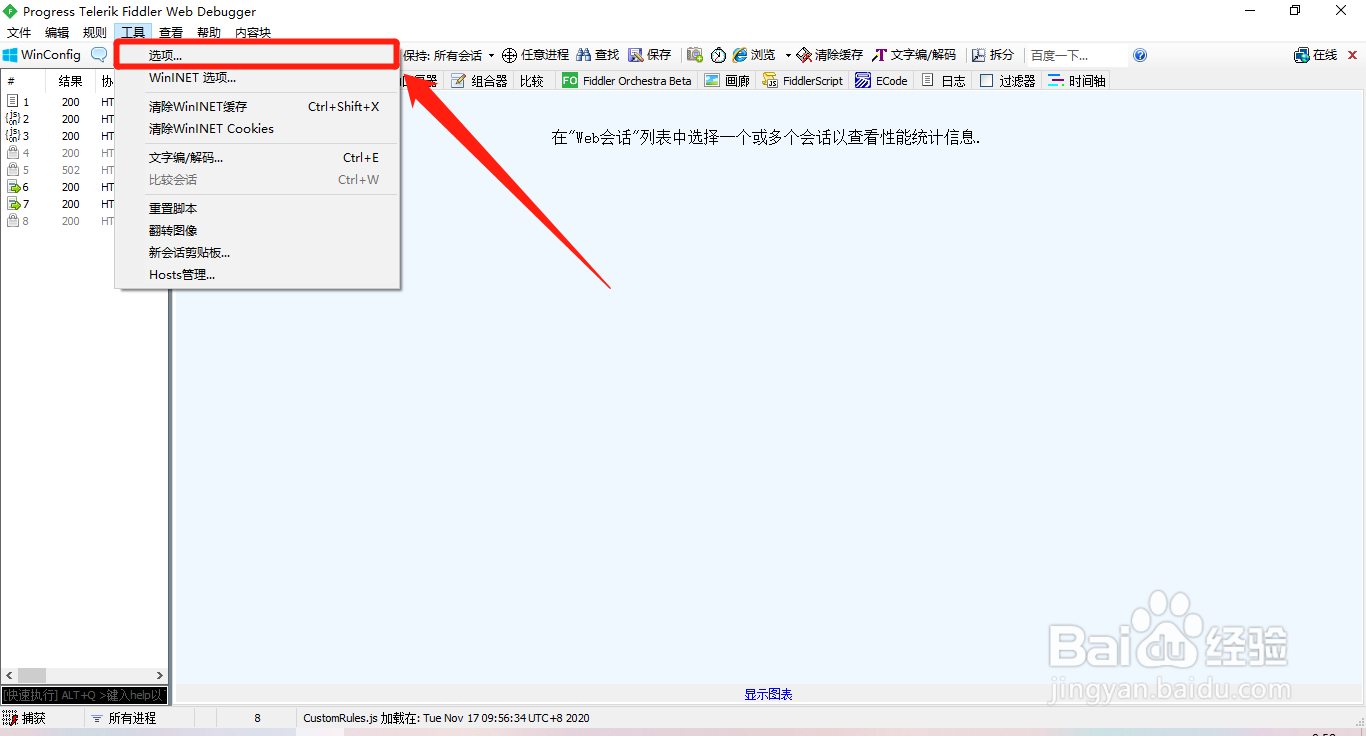Image resolution: width=1366 pixels, height=736 pixels.
Task: Click the 所有进程 filter icon in status bar
Action: point(97,718)
